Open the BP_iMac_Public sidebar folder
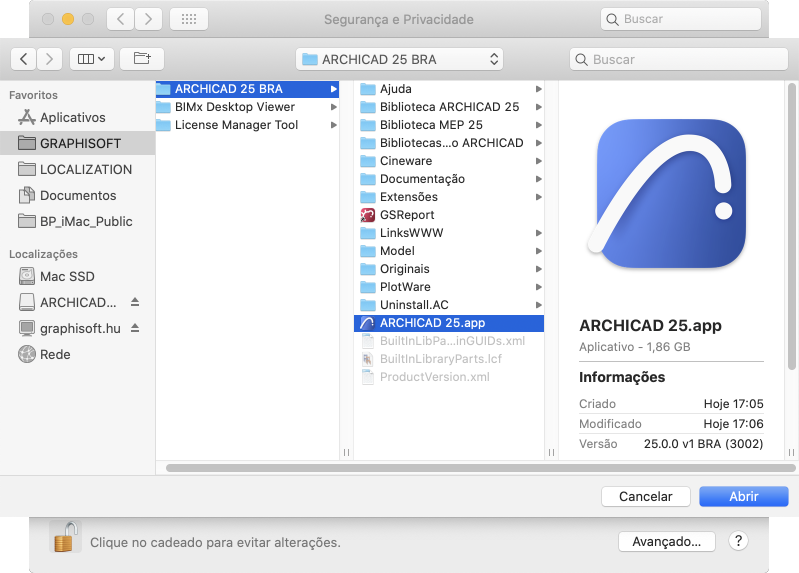Image resolution: width=799 pixels, height=573 pixels. click(75, 221)
